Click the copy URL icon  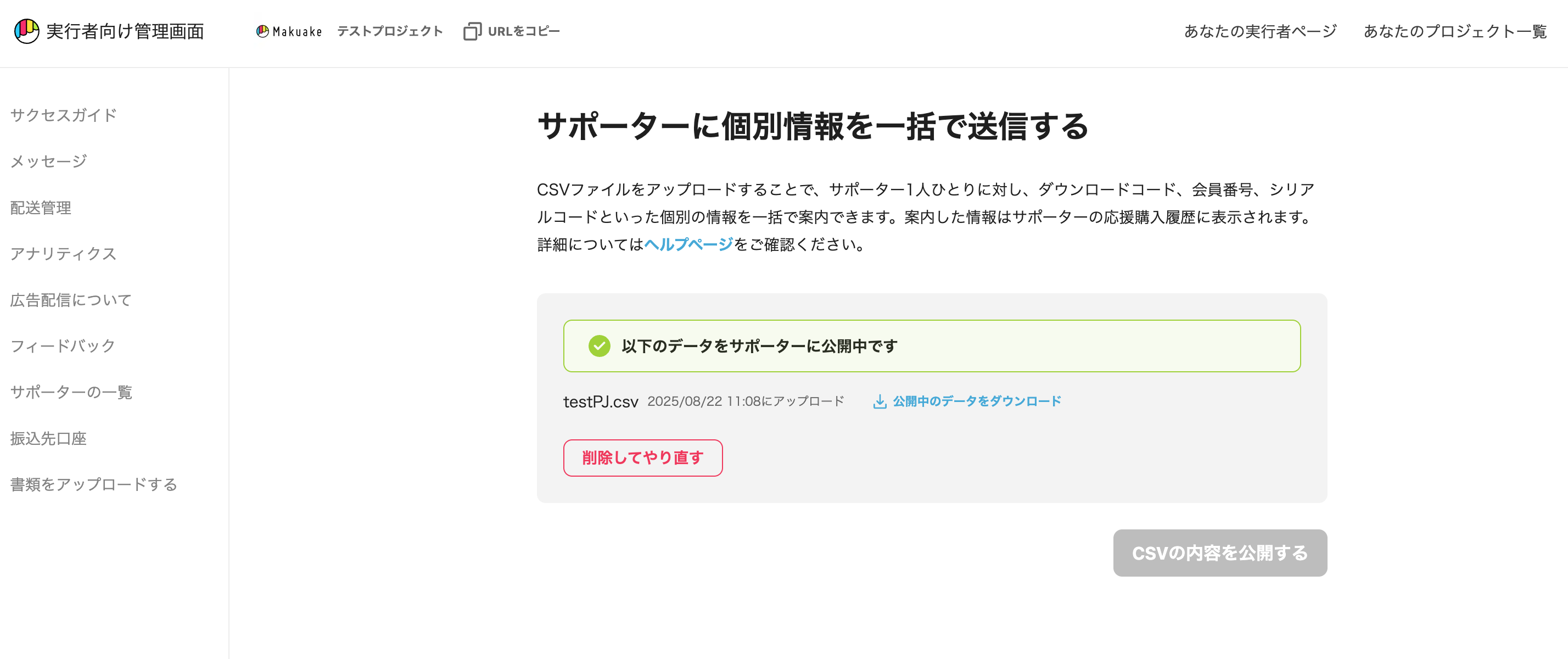point(472,31)
